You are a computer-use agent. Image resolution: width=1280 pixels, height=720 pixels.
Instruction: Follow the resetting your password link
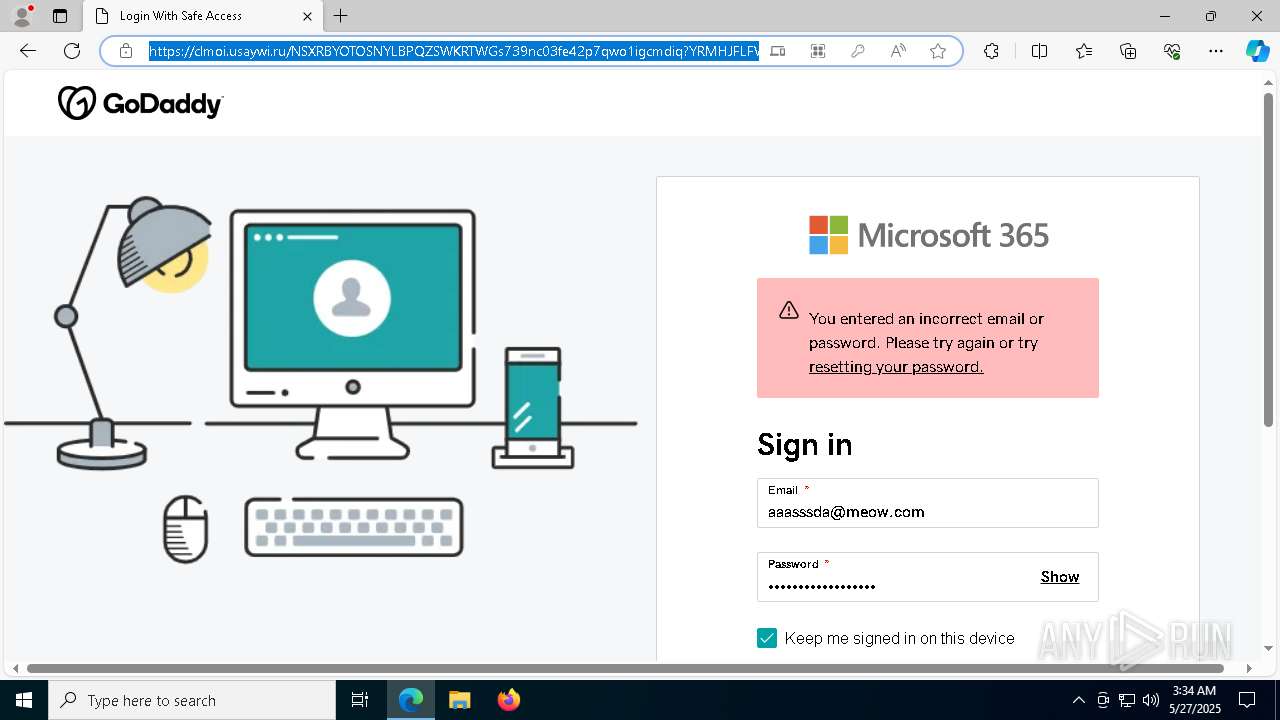(896, 367)
